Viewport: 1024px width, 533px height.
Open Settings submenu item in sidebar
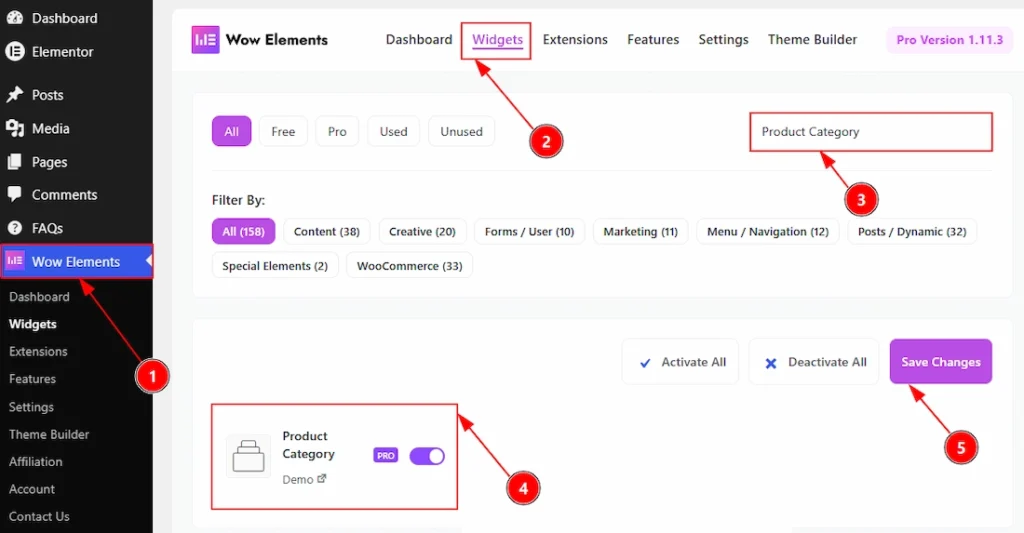[31, 407]
